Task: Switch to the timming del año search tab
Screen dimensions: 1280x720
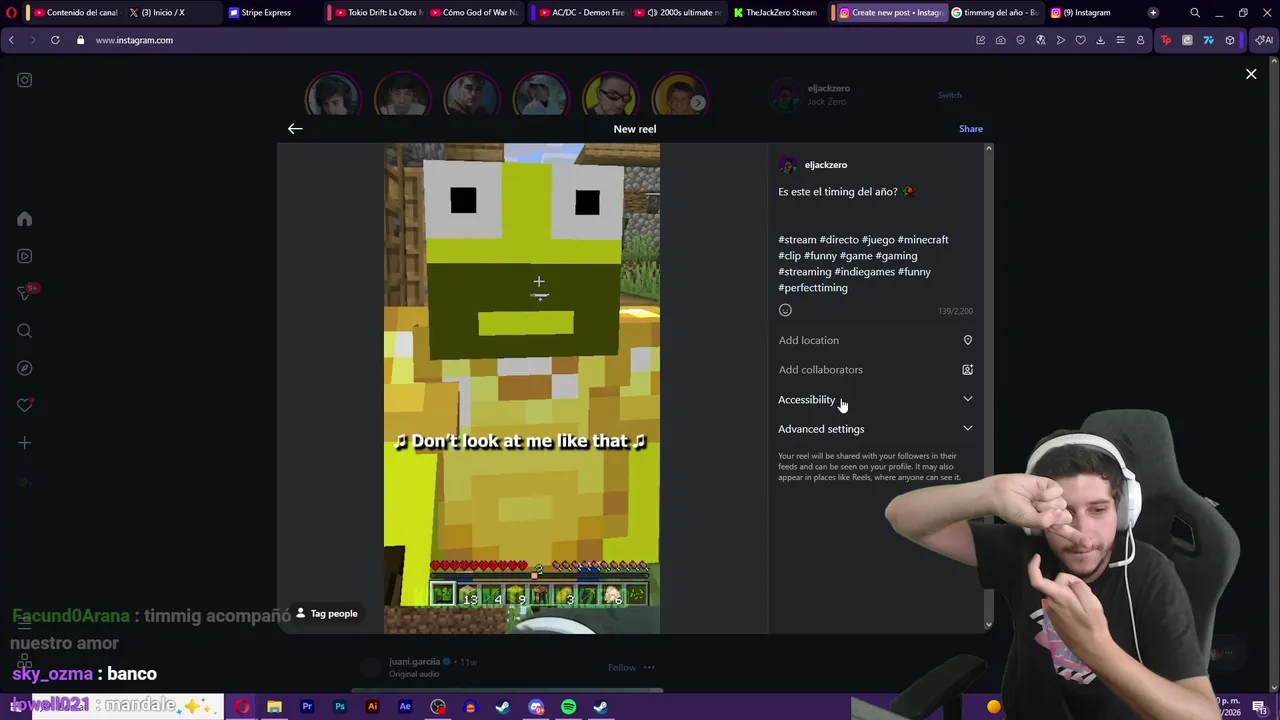Action: click(994, 13)
